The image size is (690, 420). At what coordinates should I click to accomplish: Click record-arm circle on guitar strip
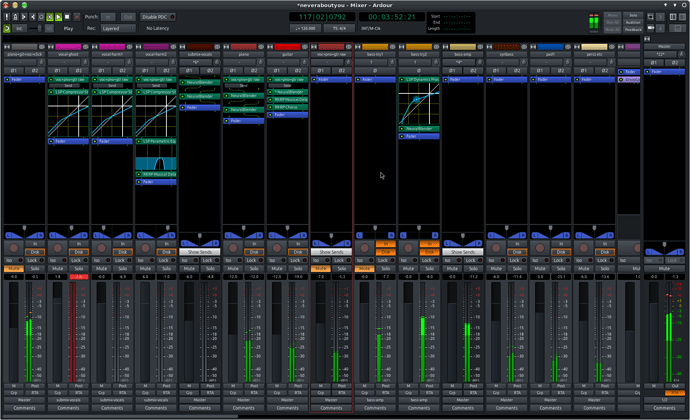tap(277, 248)
